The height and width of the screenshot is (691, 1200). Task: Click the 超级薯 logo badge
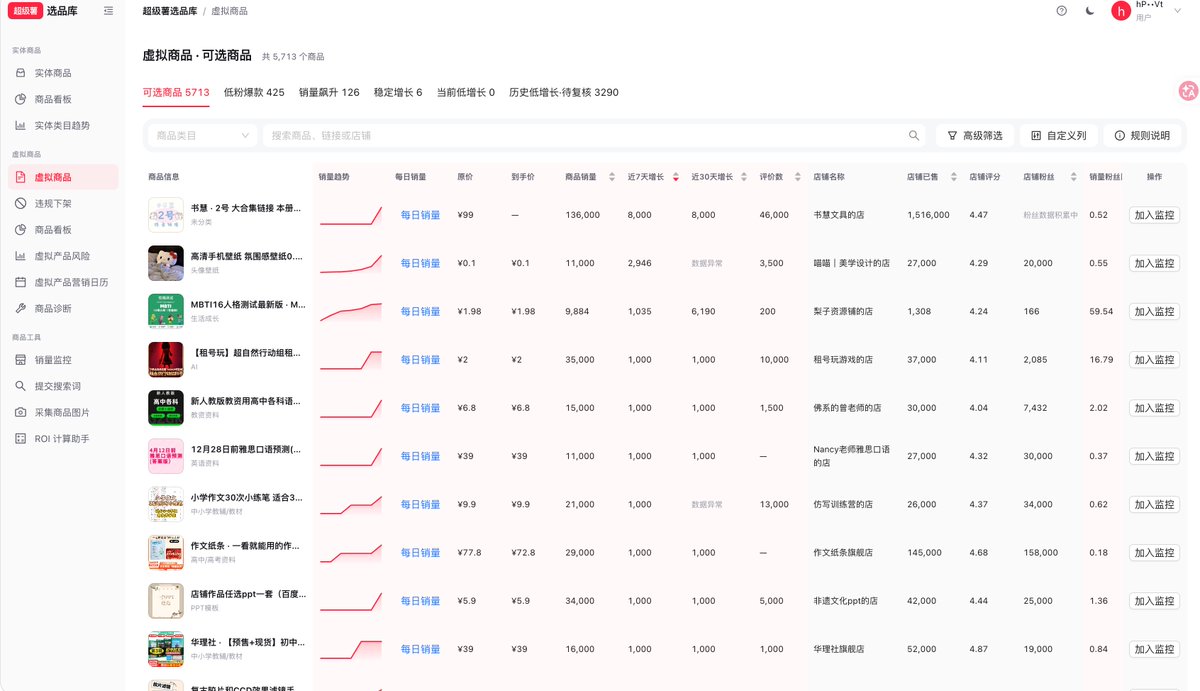(25, 11)
